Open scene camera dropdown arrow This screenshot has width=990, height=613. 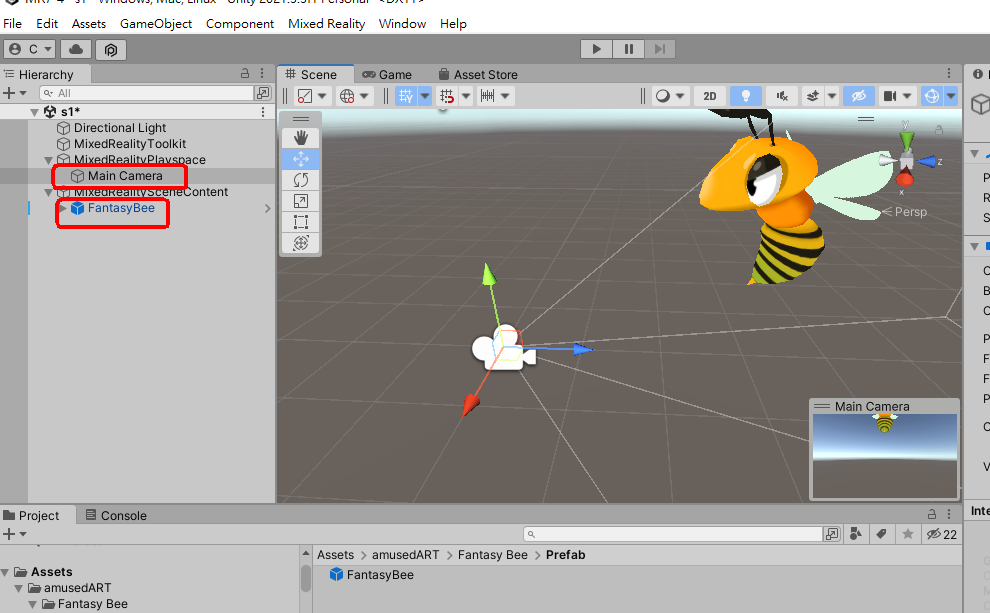pyautogui.click(x=907, y=96)
